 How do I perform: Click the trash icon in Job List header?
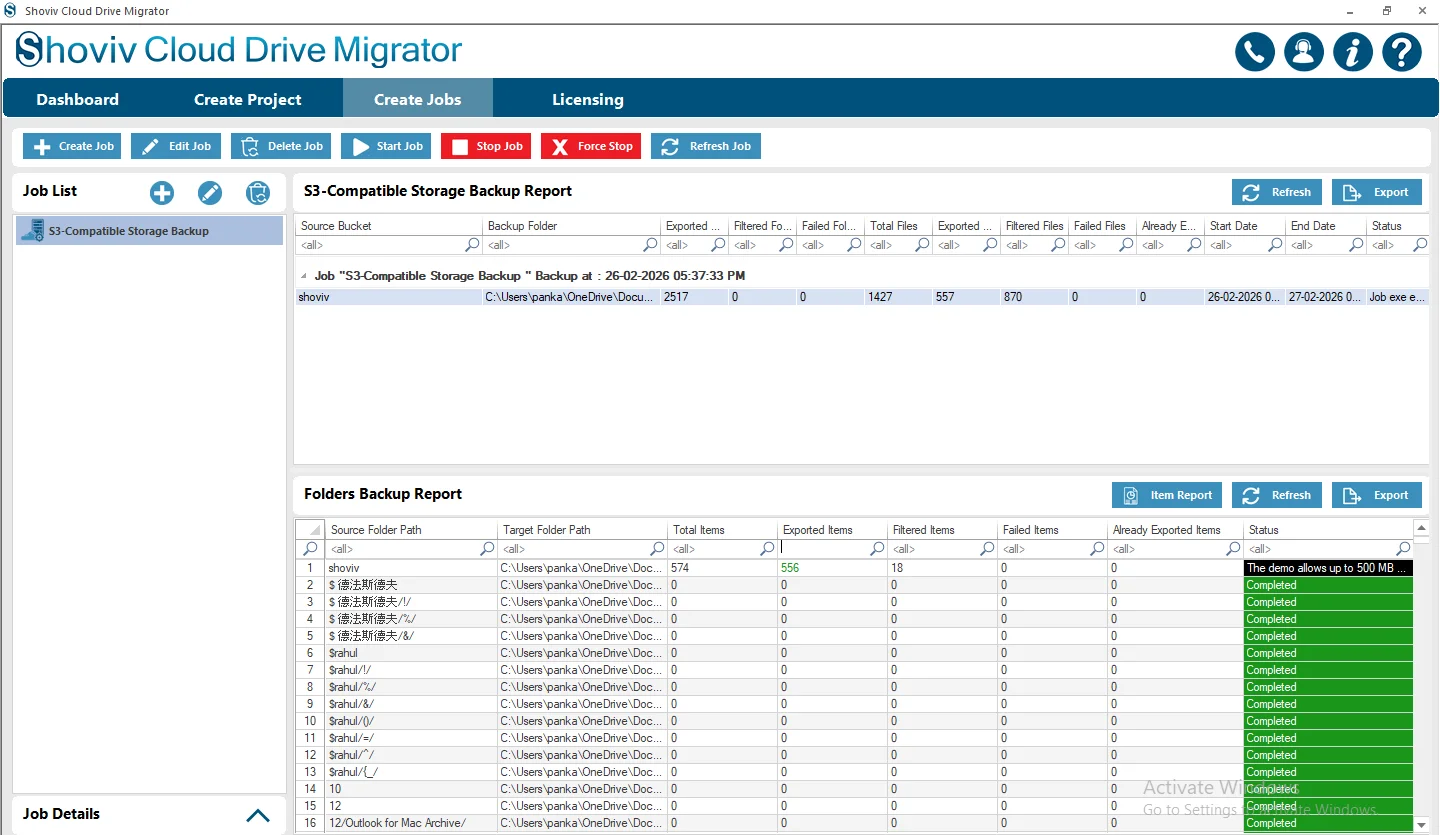[x=258, y=193]
